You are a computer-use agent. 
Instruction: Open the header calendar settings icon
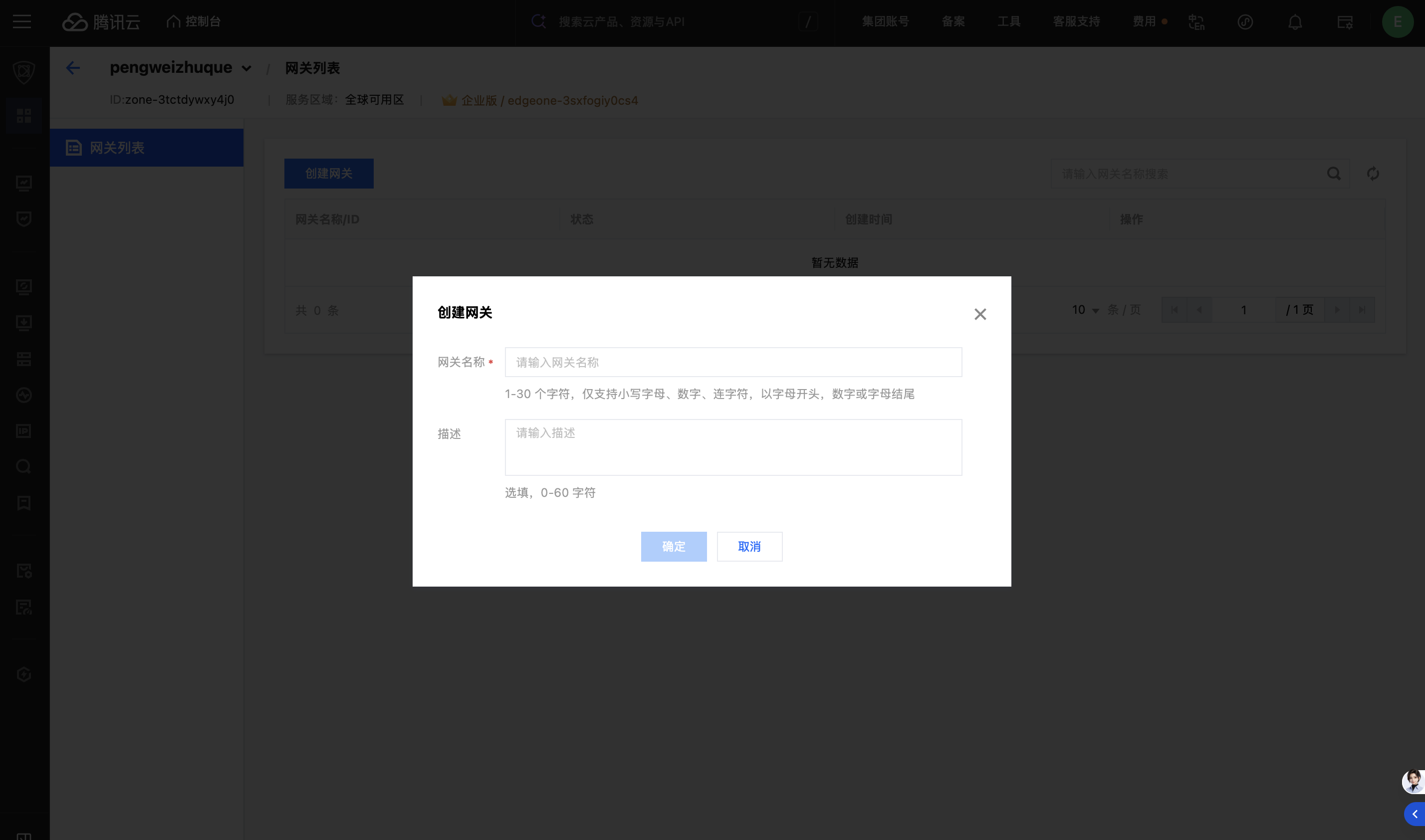[x=1345, y=22]
